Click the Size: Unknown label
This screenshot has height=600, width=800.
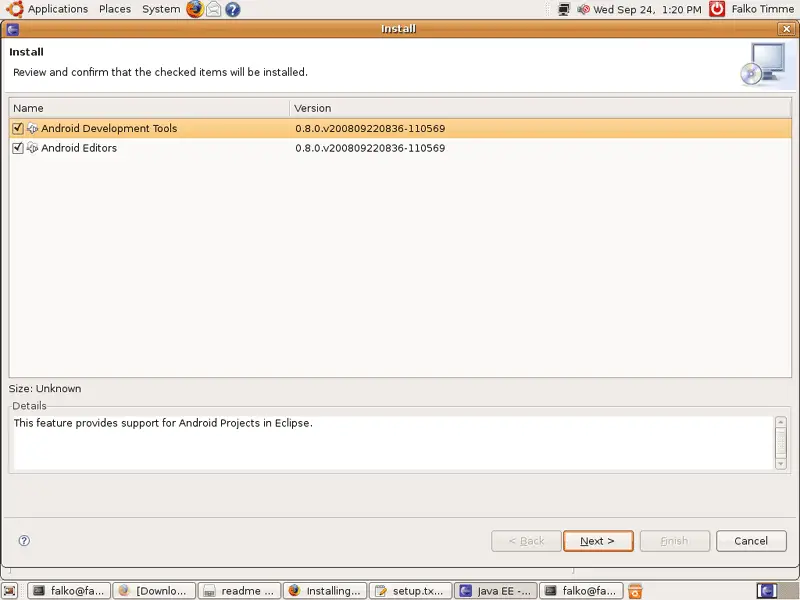point(45,388)
